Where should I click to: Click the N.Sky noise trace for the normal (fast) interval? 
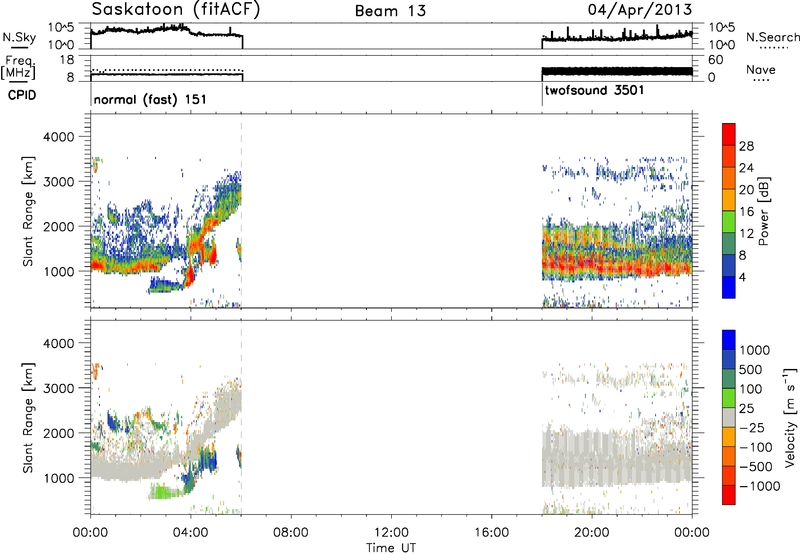coord(166,31)
